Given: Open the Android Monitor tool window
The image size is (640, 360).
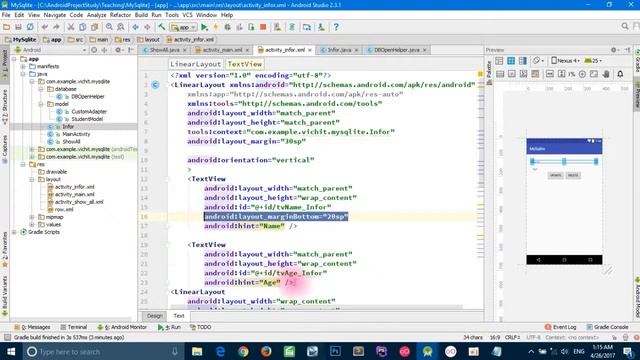Looking at the screenshot, I should click(122, 327).
